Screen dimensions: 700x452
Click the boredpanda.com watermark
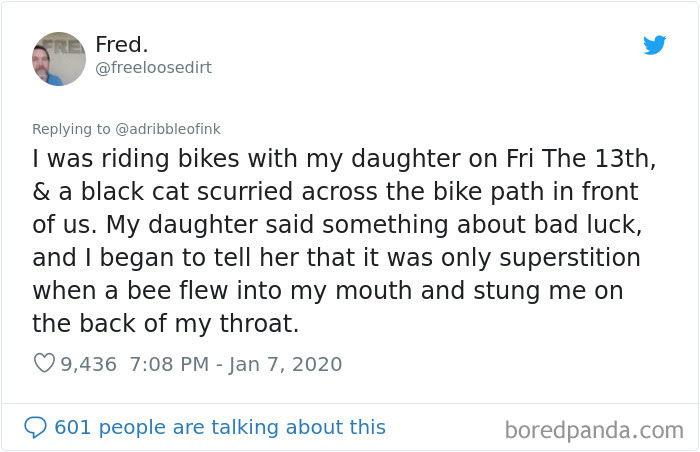(594, 431)
